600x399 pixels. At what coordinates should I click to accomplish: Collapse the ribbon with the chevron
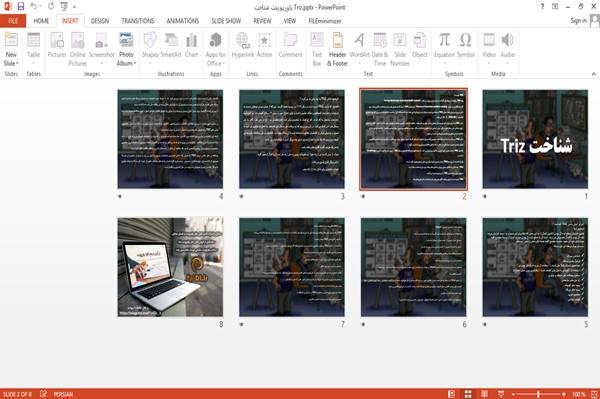click(x=593, y=74)
